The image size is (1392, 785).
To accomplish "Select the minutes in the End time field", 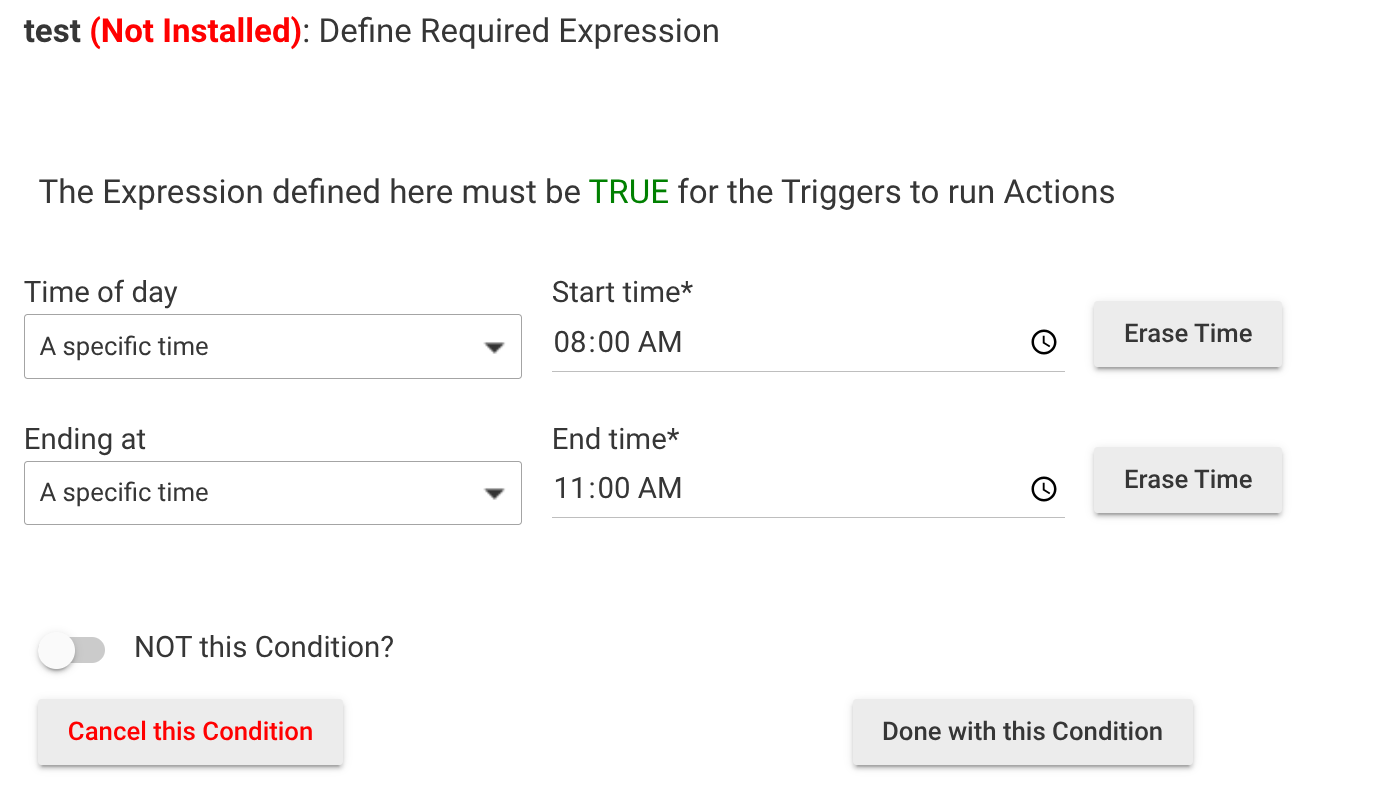I will click(610, 489).
